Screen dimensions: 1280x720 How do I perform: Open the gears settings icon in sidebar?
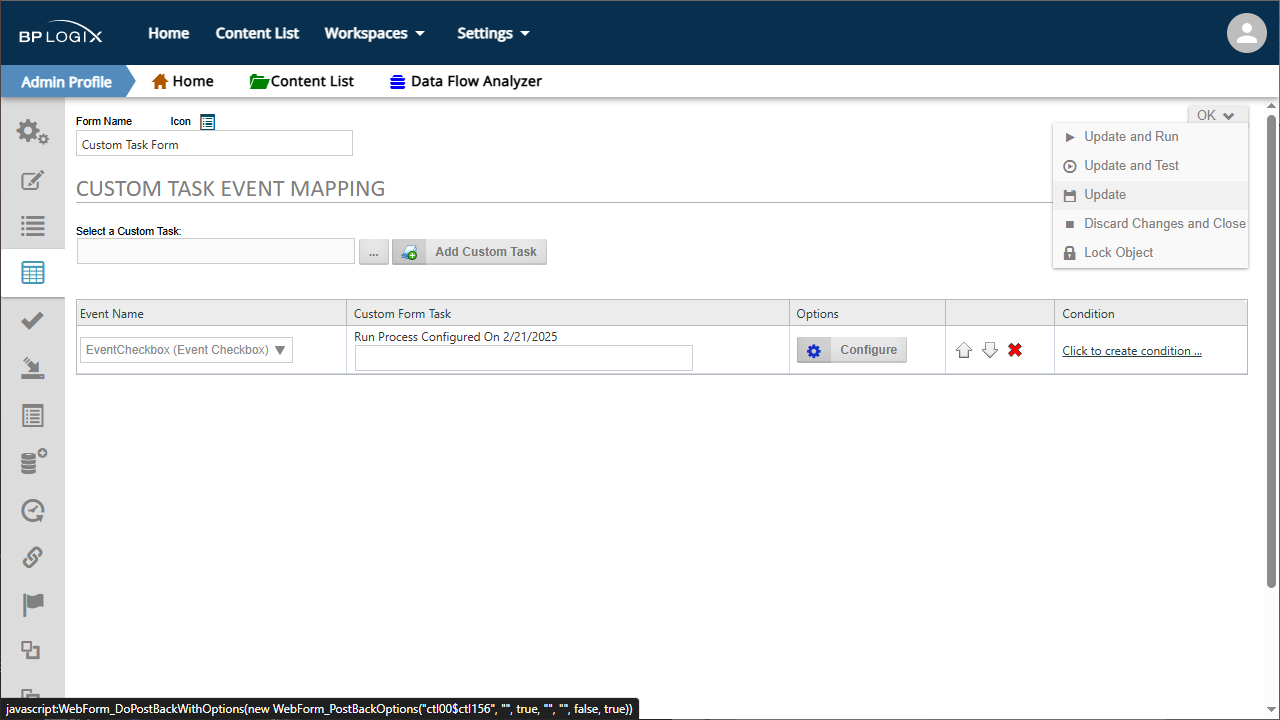click(32, 131)
